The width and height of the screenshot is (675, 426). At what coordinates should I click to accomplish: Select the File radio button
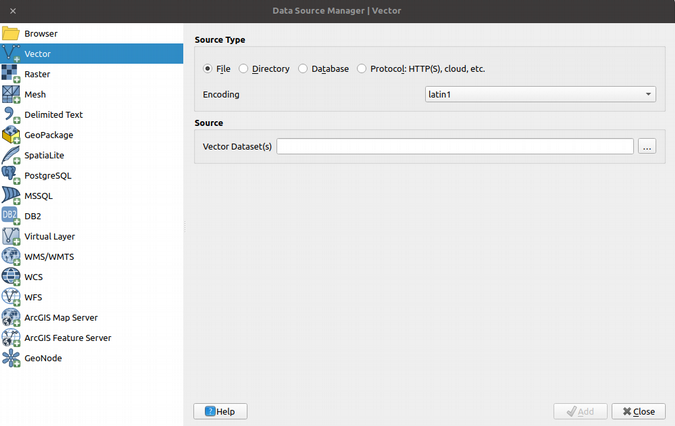[x=208, y=69]
